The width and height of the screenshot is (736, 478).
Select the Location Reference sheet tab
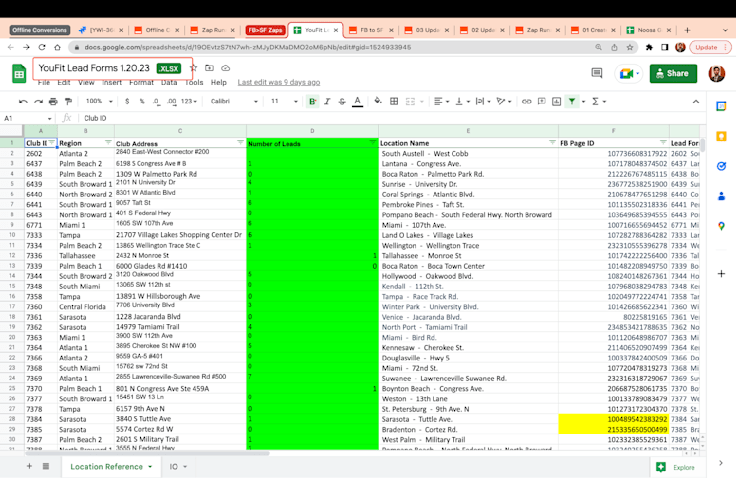click(x=111, y=467)
